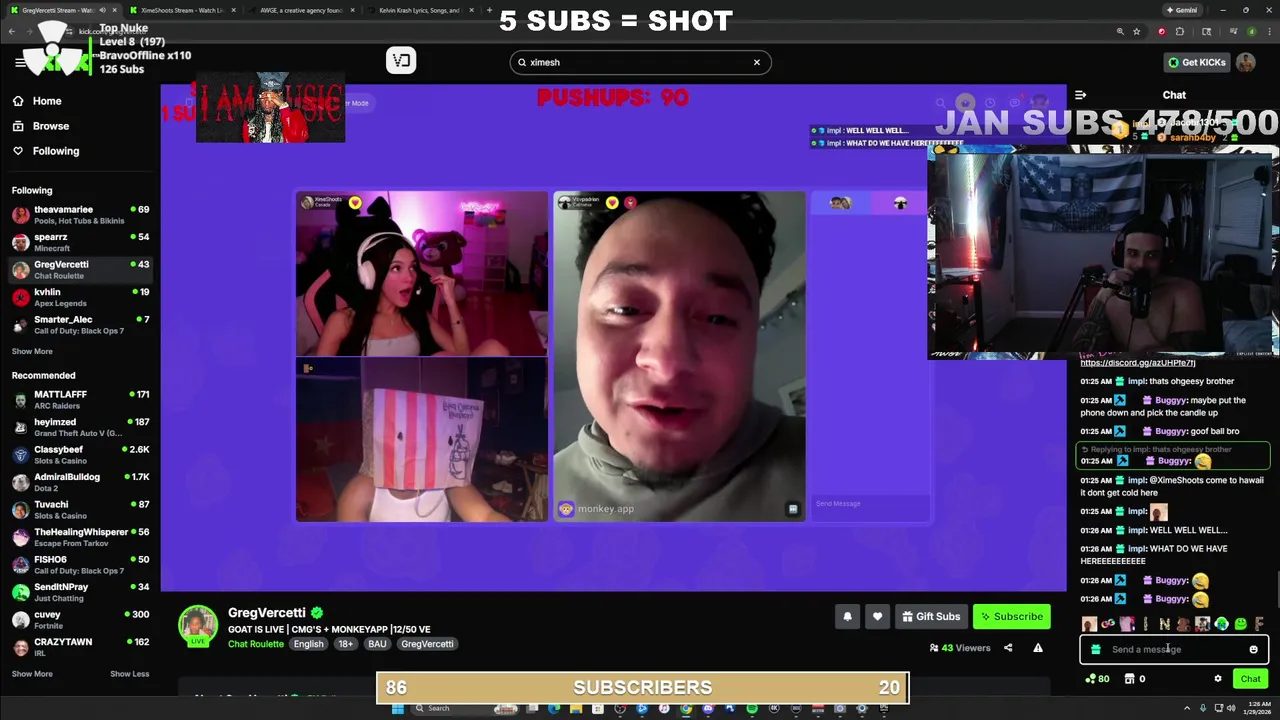Viewport: 1280px width, 720px height.
Task: Clear the ximesh search with X
Action: pyautogui.click(x=757, y=62)
